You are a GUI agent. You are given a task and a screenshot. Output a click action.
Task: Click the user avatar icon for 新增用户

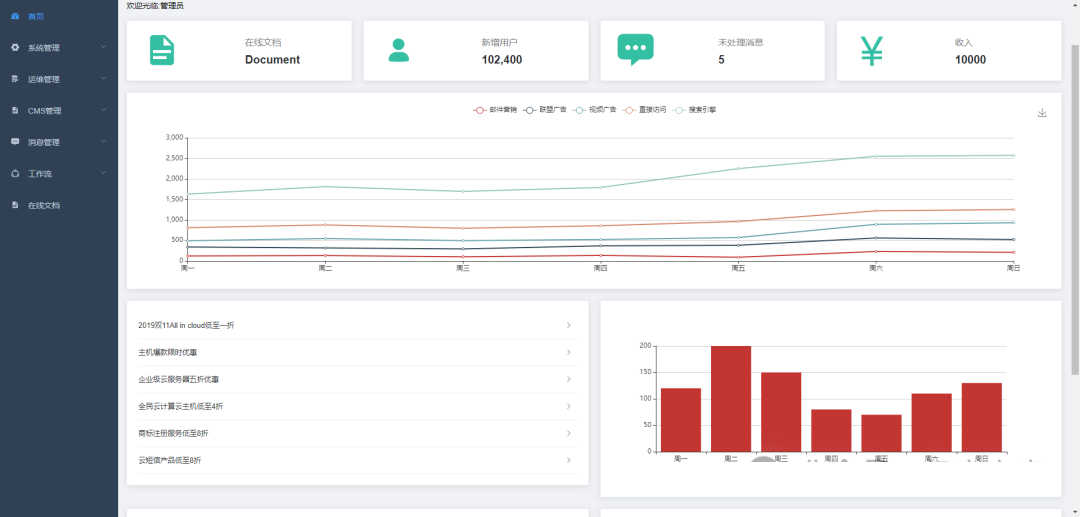[x=399, y=51]
